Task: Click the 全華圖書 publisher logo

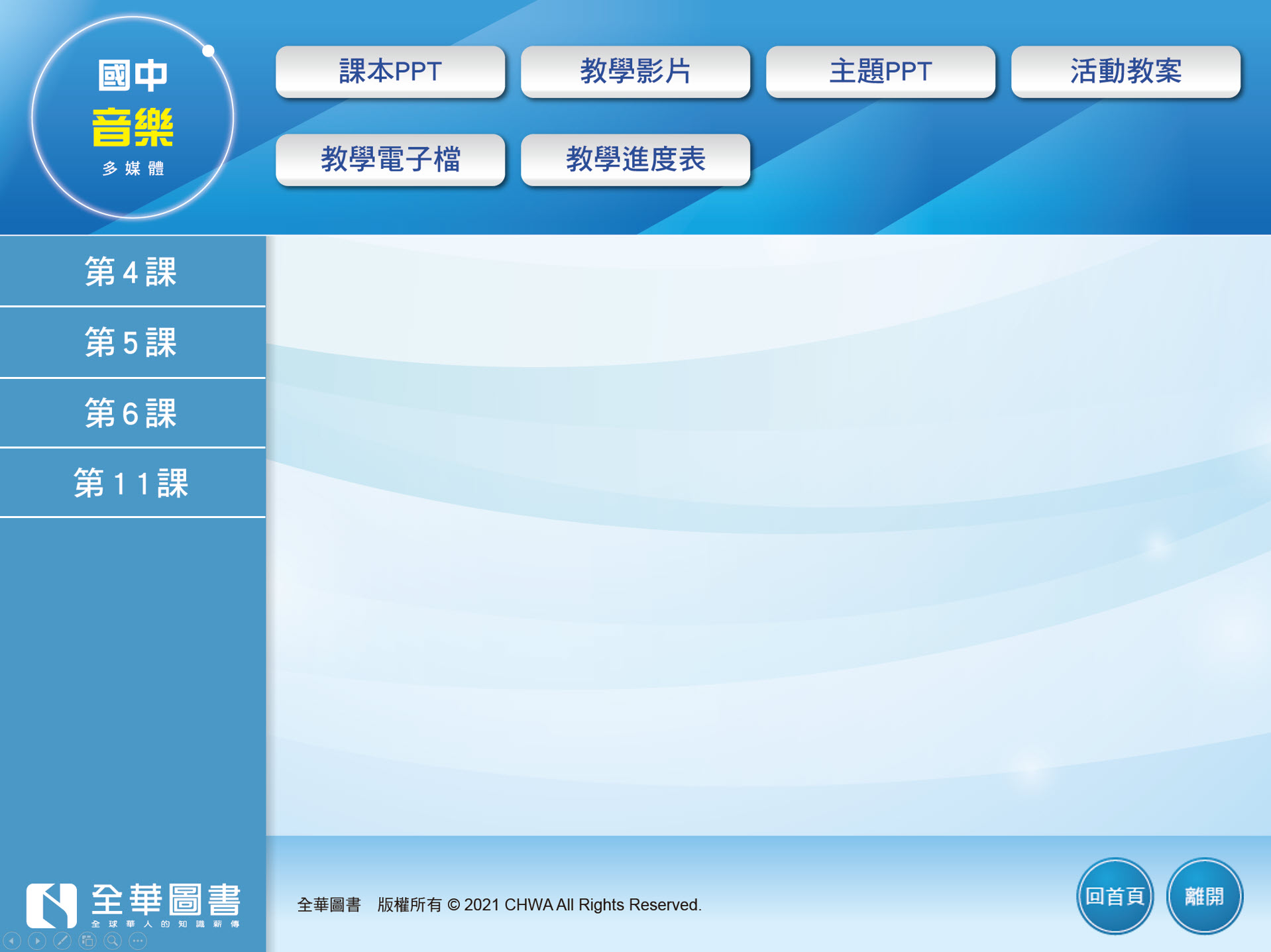Action: click(x=133, y=905)
